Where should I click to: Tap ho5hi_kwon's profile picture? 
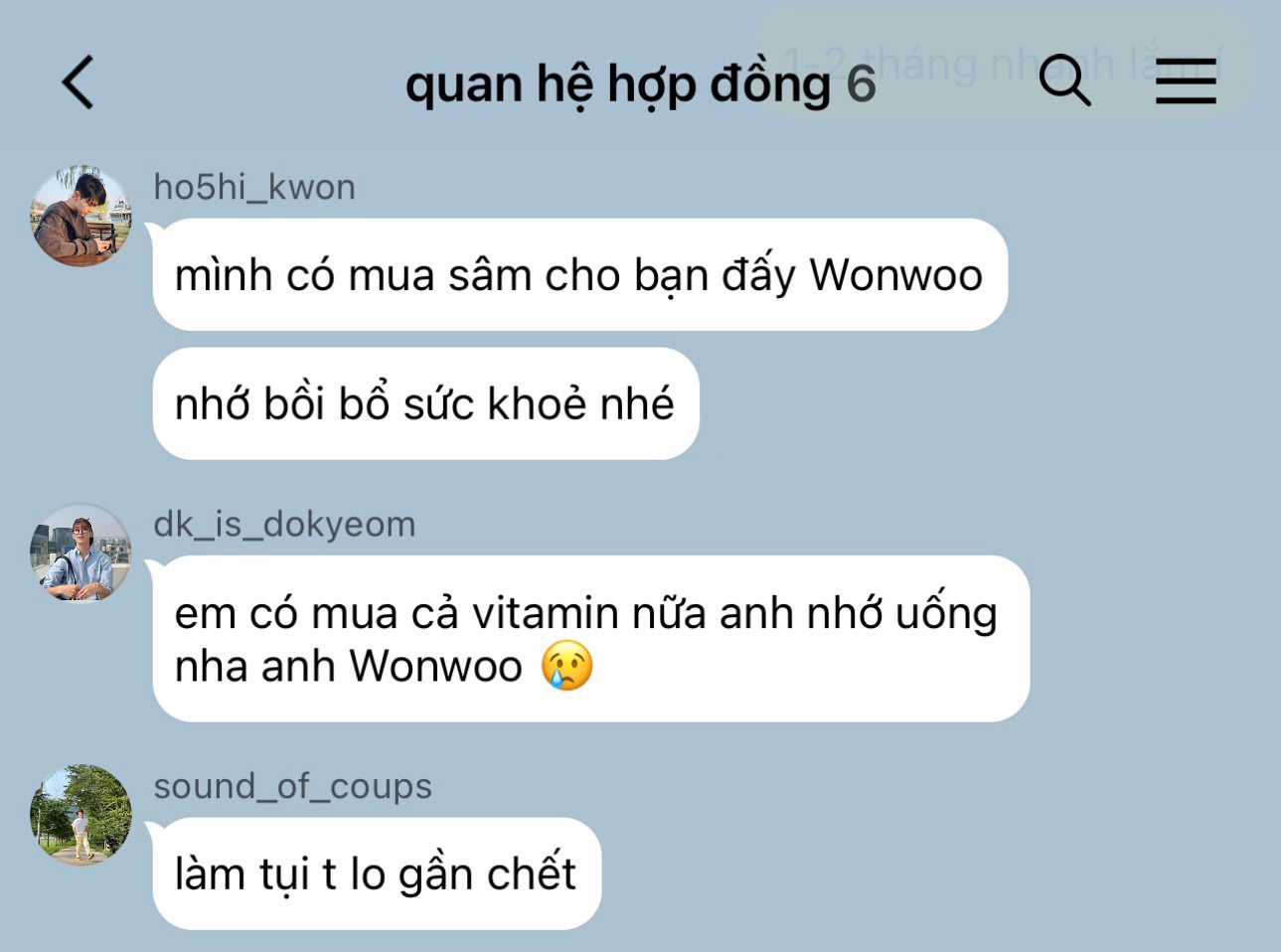coord(80,216)
